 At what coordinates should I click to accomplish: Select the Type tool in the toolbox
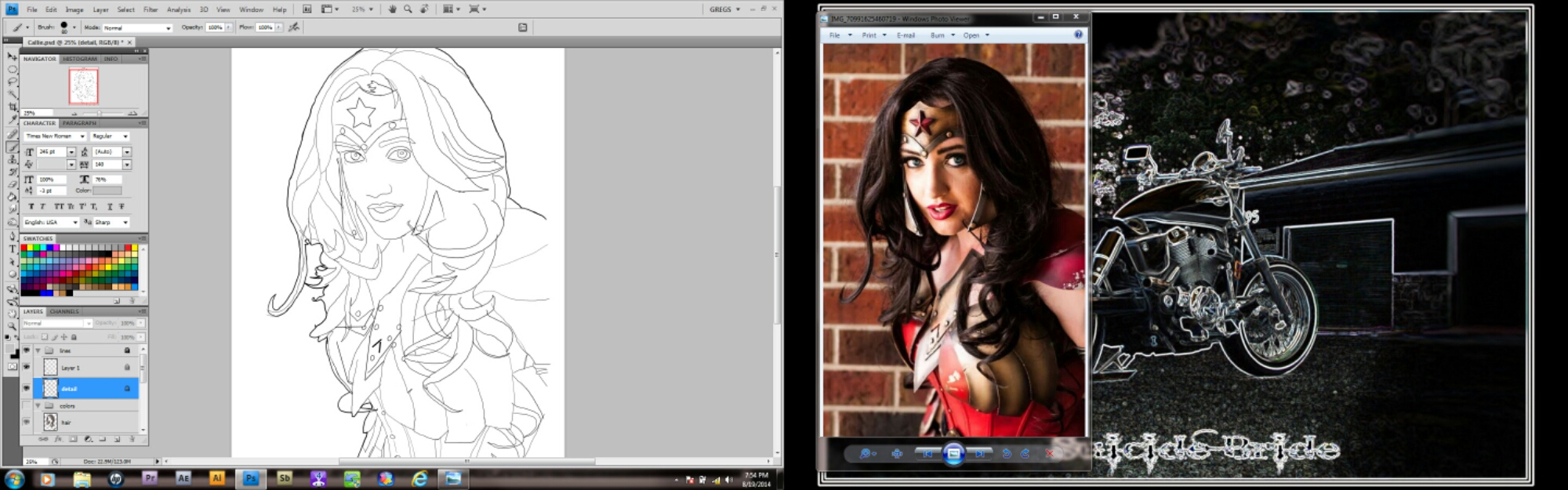tap(13, 249)
